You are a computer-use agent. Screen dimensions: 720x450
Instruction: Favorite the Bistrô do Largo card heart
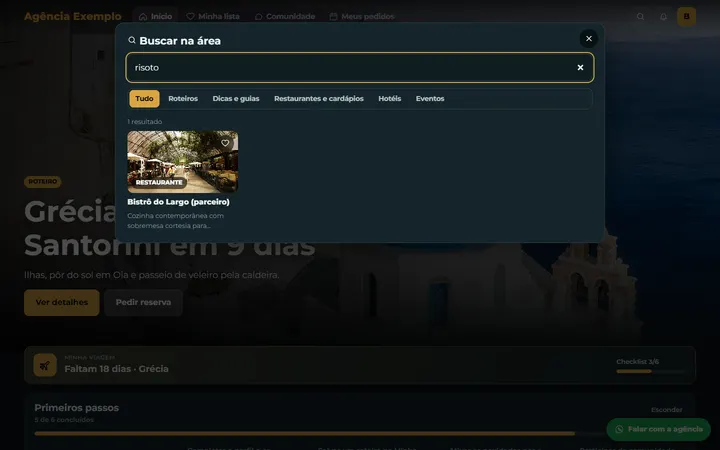pyautogui.click(x=225, y=143)
